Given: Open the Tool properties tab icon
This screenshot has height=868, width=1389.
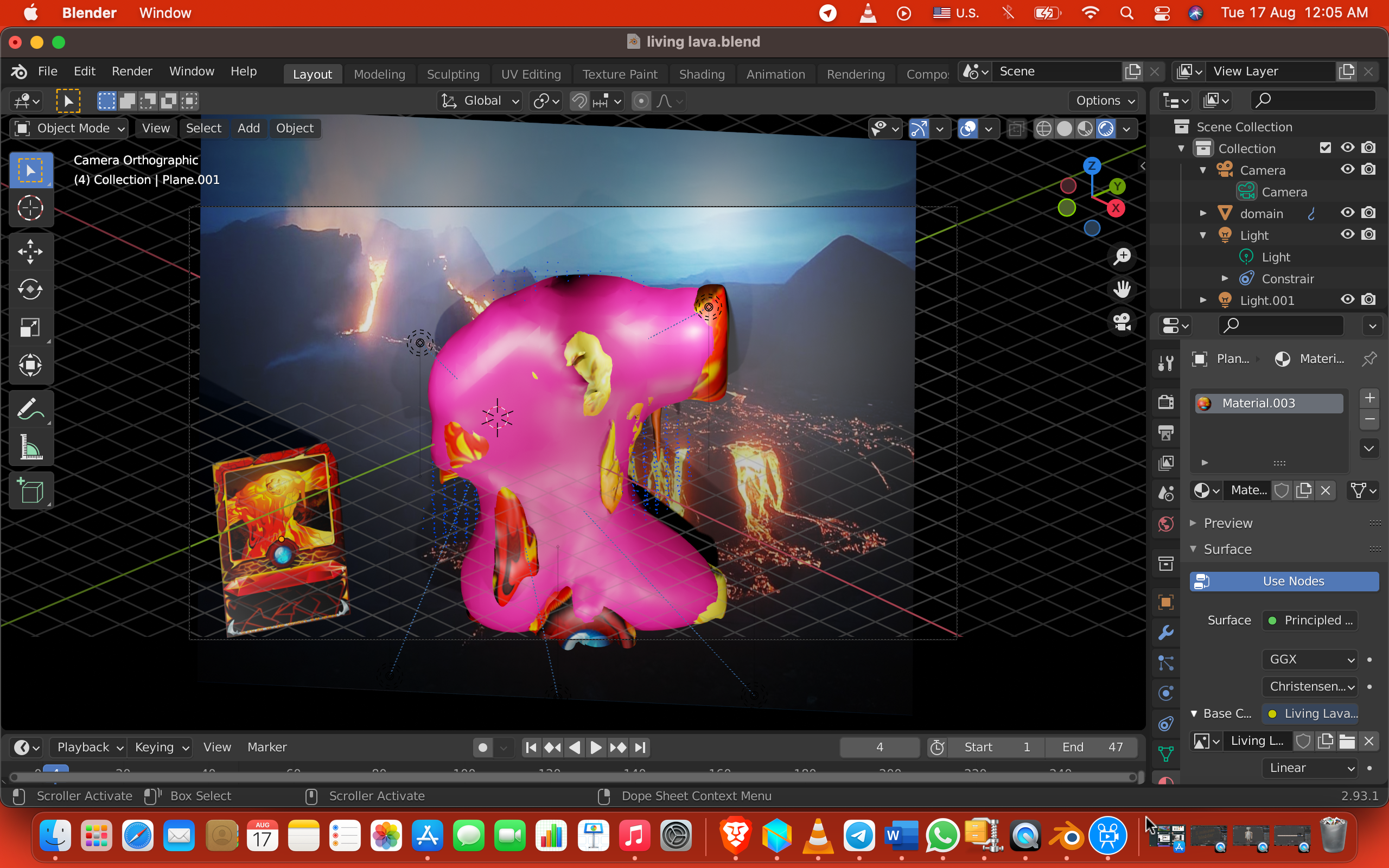Looking at the screenshot, I should [x=1165, y=363].
